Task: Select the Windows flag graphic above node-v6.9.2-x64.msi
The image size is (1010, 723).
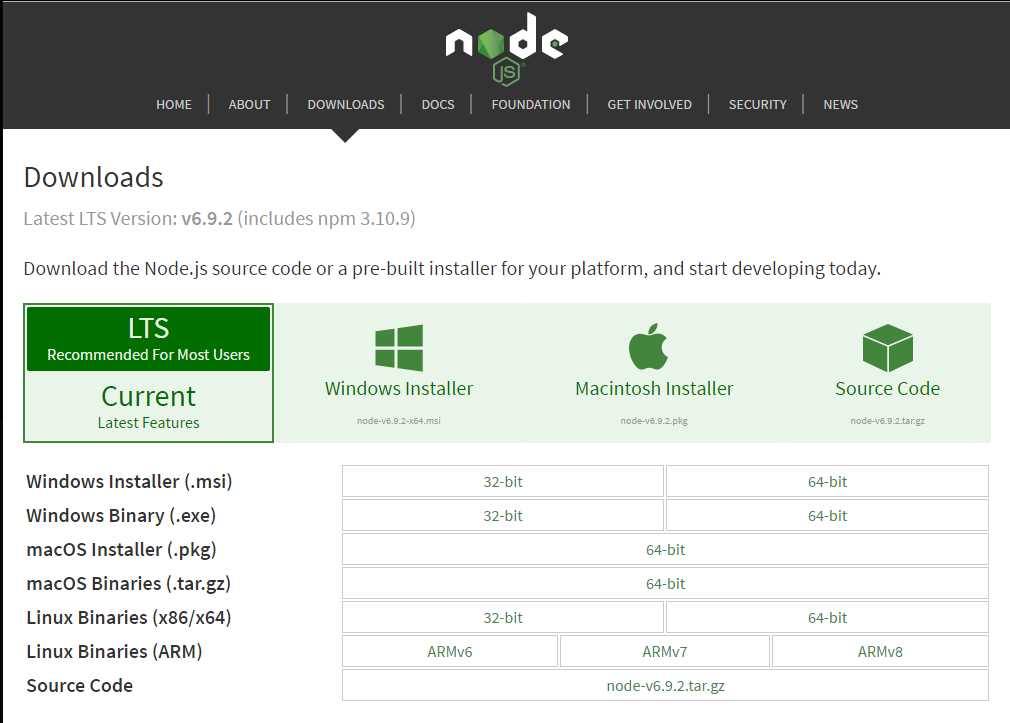Action: coord(398,348)
